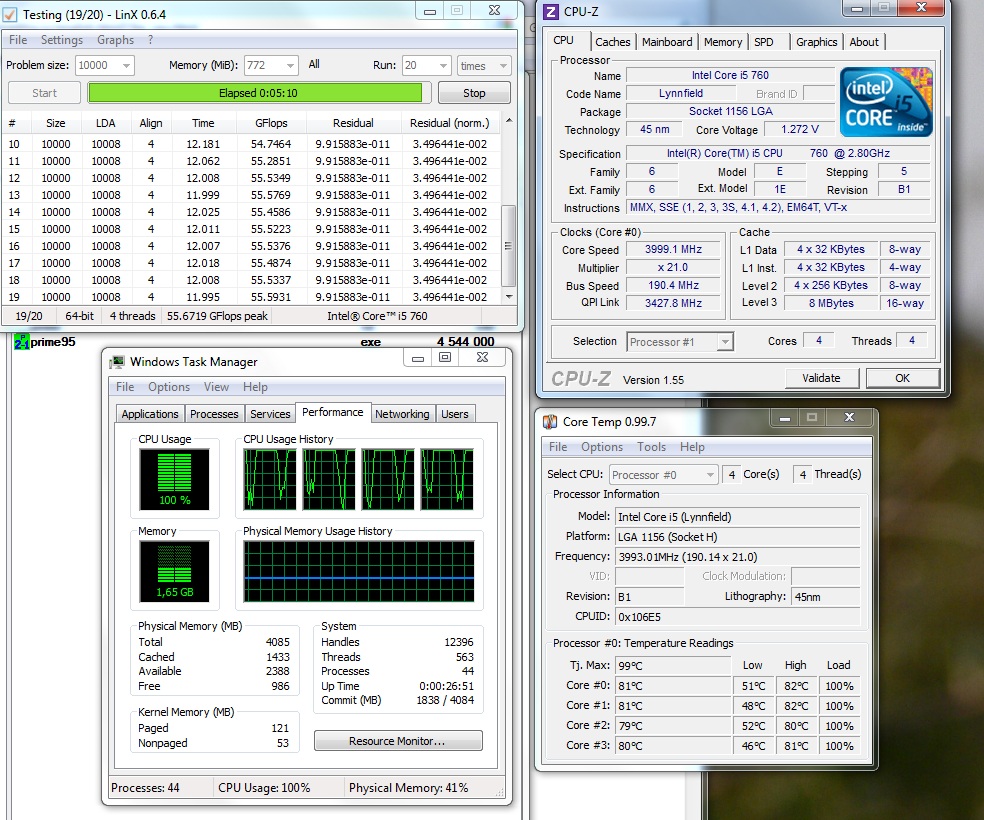984x820 pixels.
Task: Click OK in CPU-Z
Action: [x=902, y=378]
